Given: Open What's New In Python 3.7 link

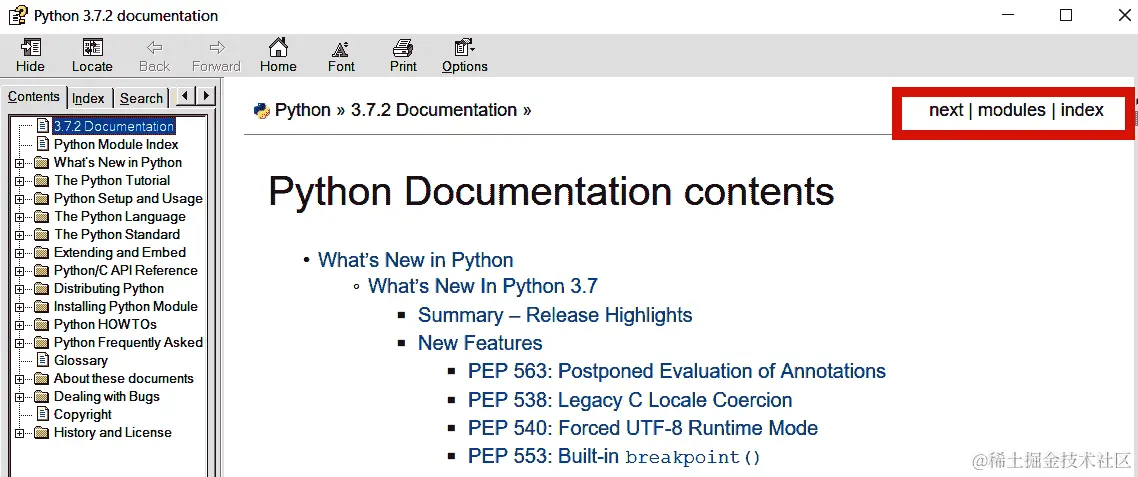Looking at the screenshot, I should pos(483,286).
